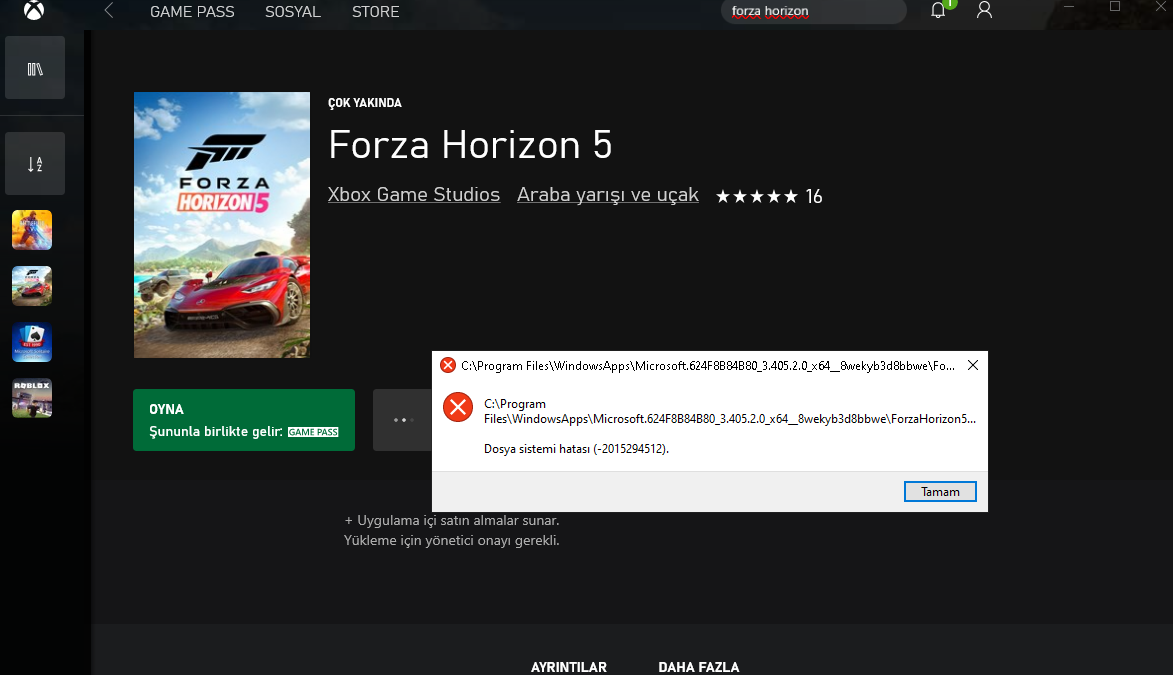This screenshot has height=675, width=1173.
Task: Click 'Dosya sistemi hatası (-2015294512).' text
Action: [x=576, y=449]
